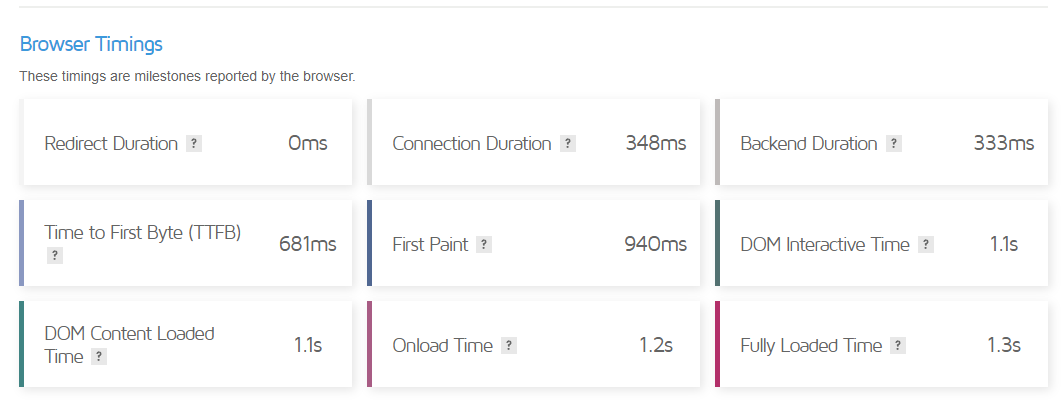Click the Connection Duration 348ms value
This screenshot has height=414, width=1063.
coord(655,143)
